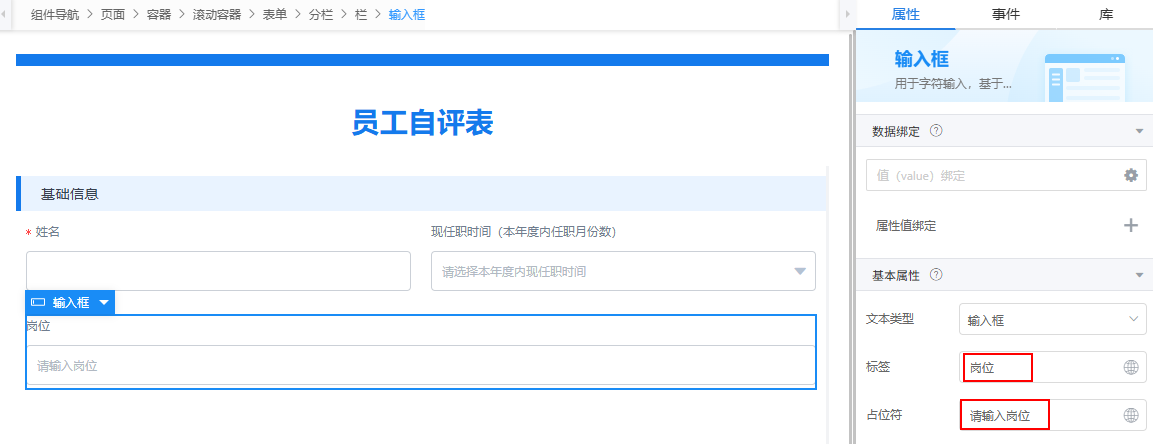The image size is (1153, 444).
Task: Edit the 标签 field containing 岗位
Action: pos(1052,368)
